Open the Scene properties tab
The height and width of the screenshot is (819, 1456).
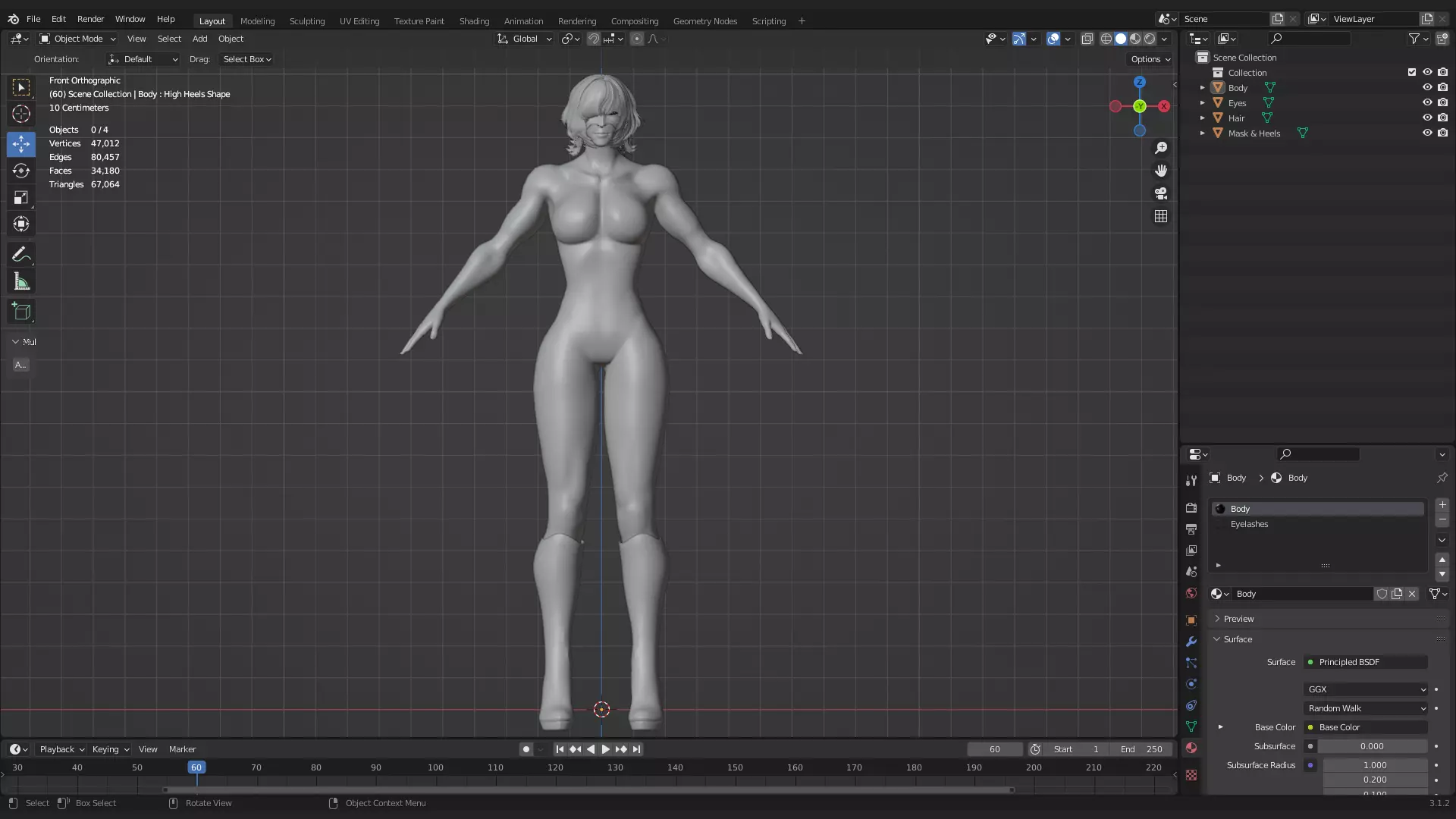click(1191, 571)
